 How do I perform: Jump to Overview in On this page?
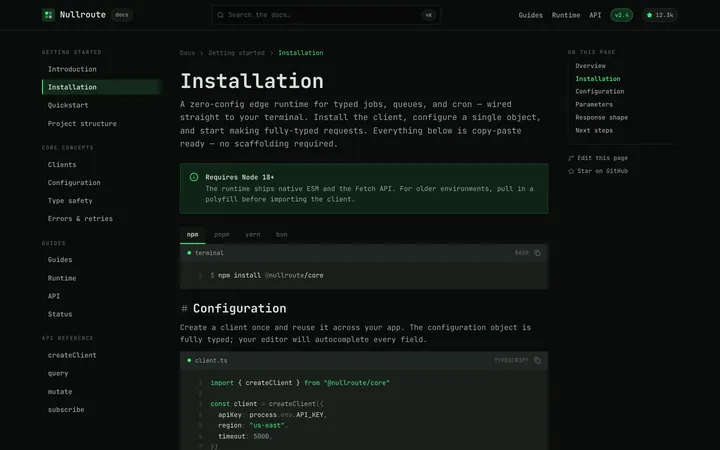591,66
